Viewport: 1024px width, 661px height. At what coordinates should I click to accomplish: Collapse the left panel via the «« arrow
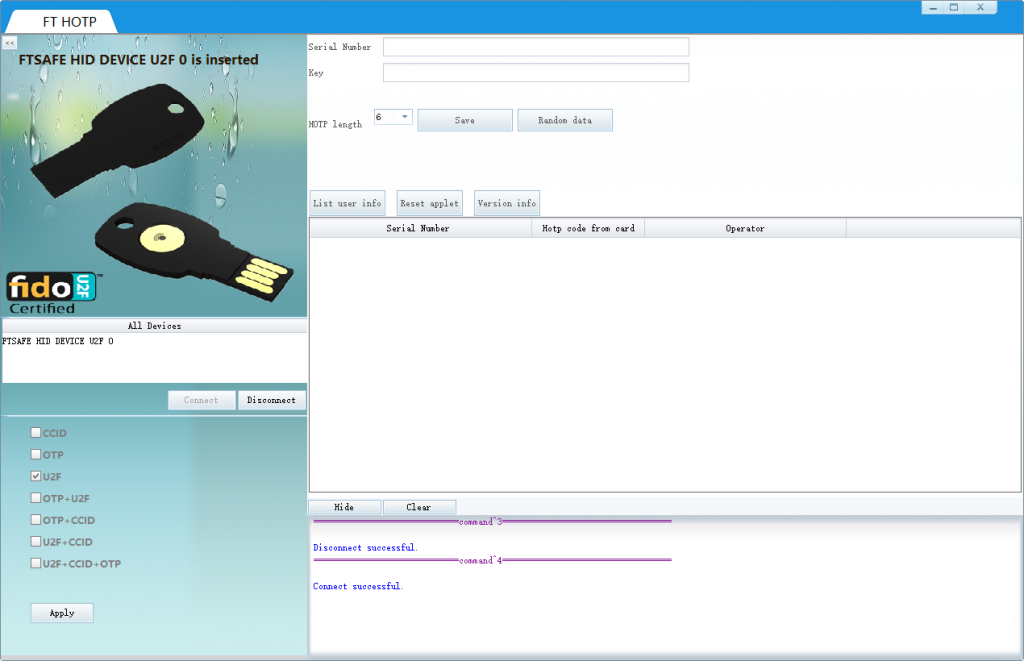(9, 42)
